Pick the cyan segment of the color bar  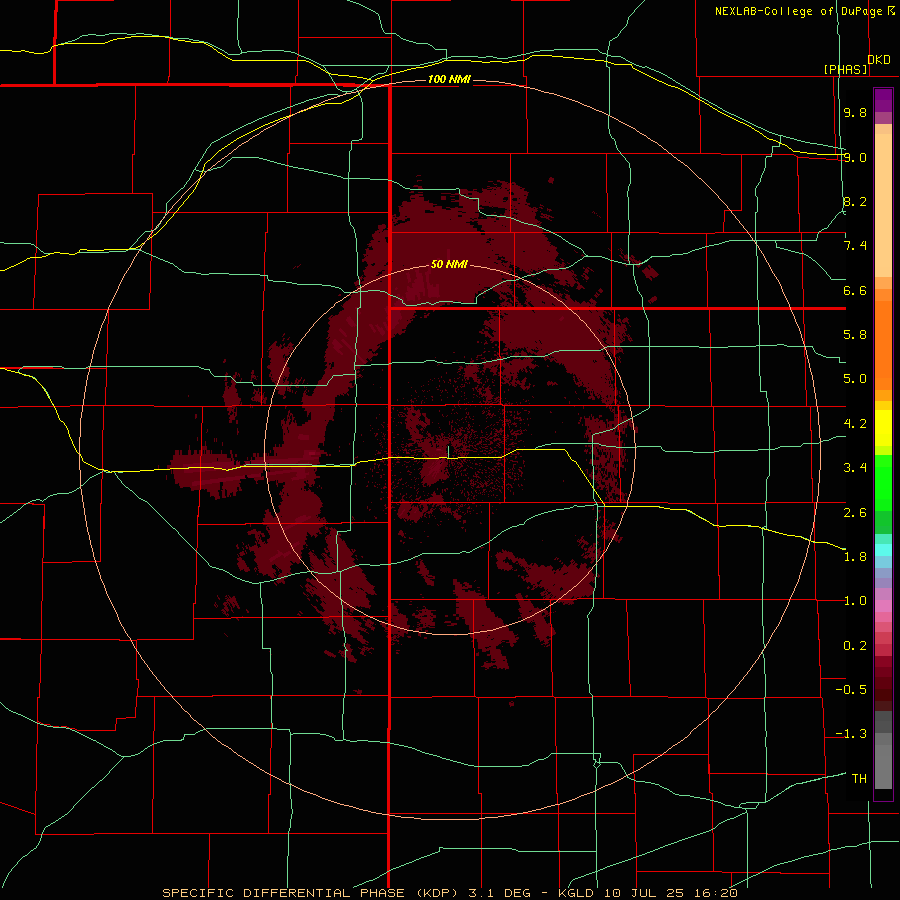click(883, 550)
